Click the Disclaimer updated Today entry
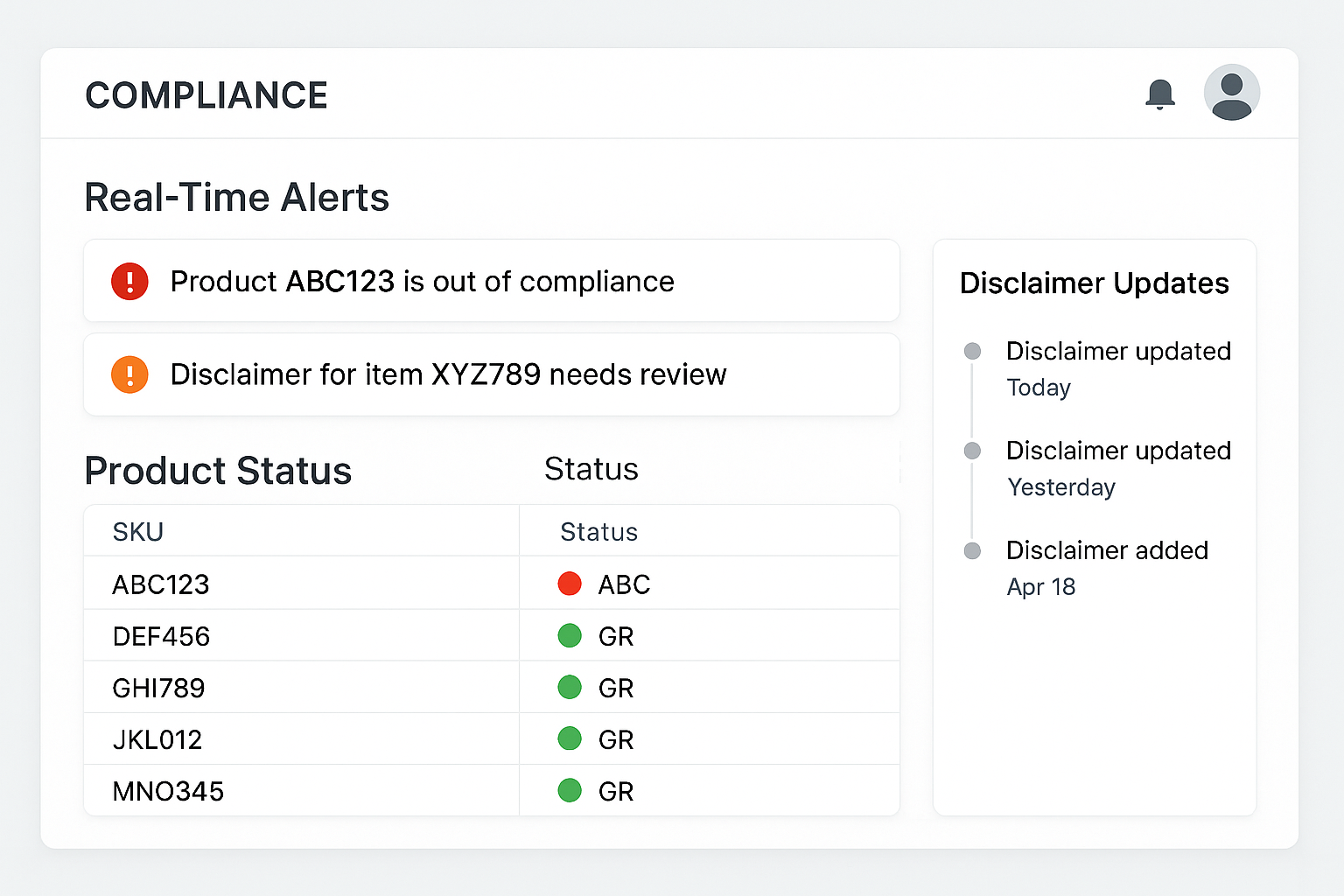Image resolution: width=1344 pixels, height=896 pixels. pyautogui.click(x=1118, y=368)
